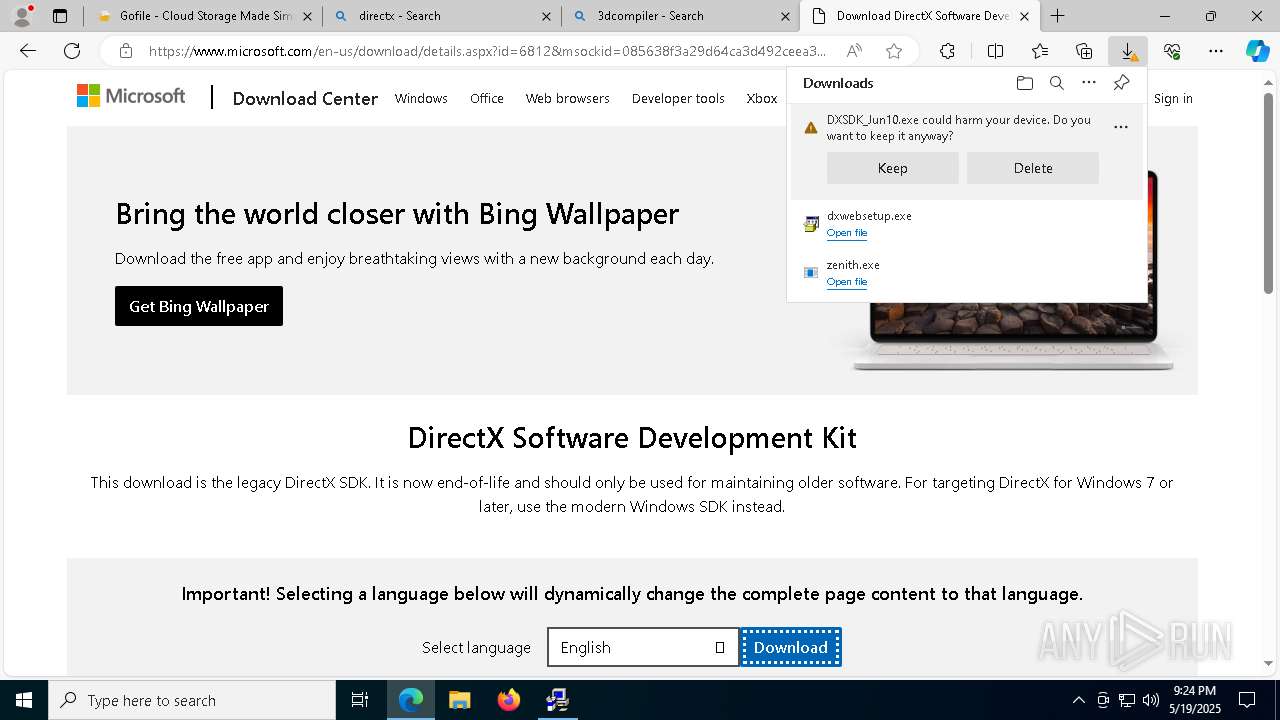The width and height of the screenshot is (1280, 720).
Task: Toggle the Downloads toolbar icon
Action: (x=1128, y=51)
